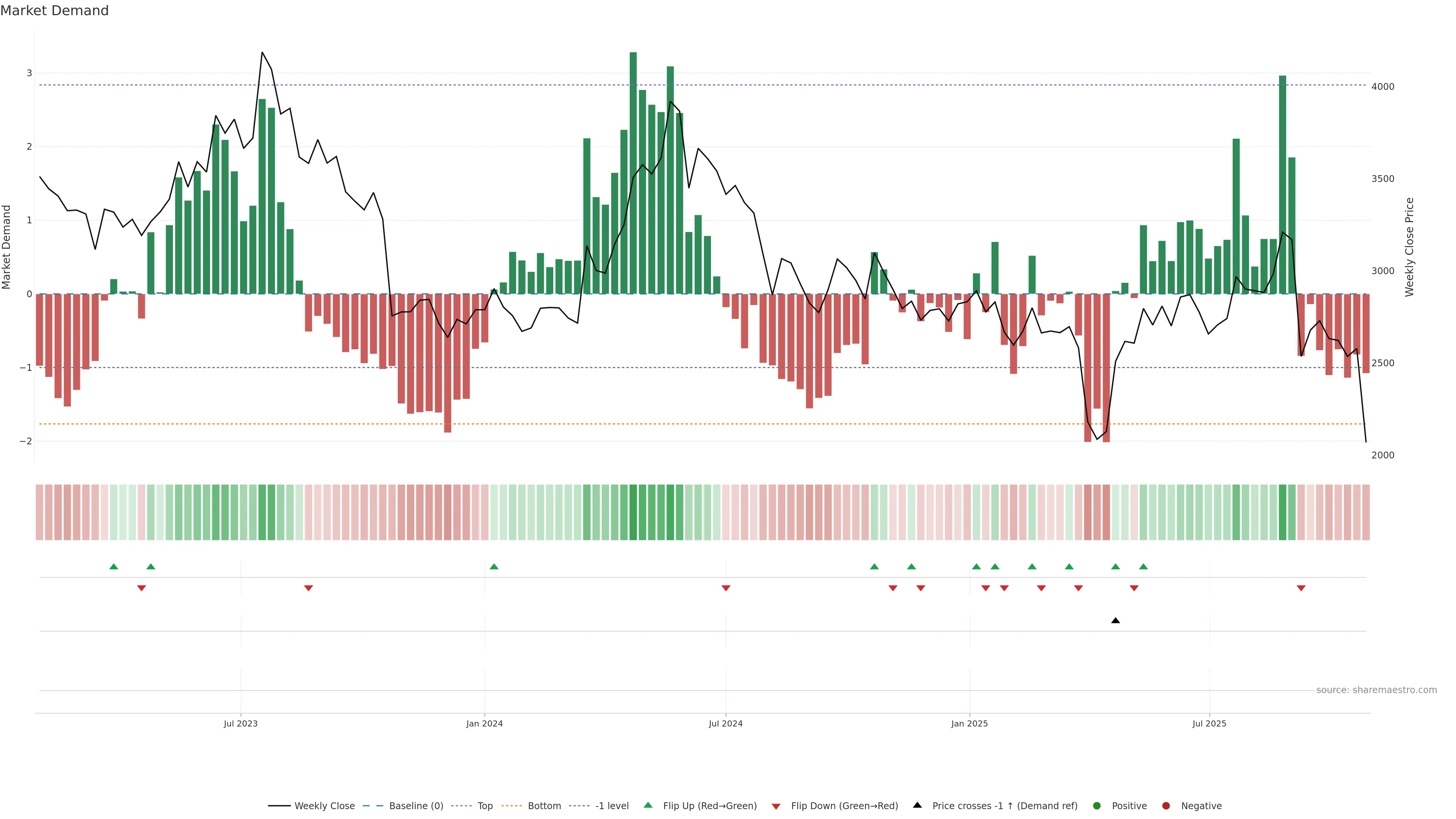
Task: Click the last red Flip Down triangle after Jul 2025
Action: point(1301,588)
